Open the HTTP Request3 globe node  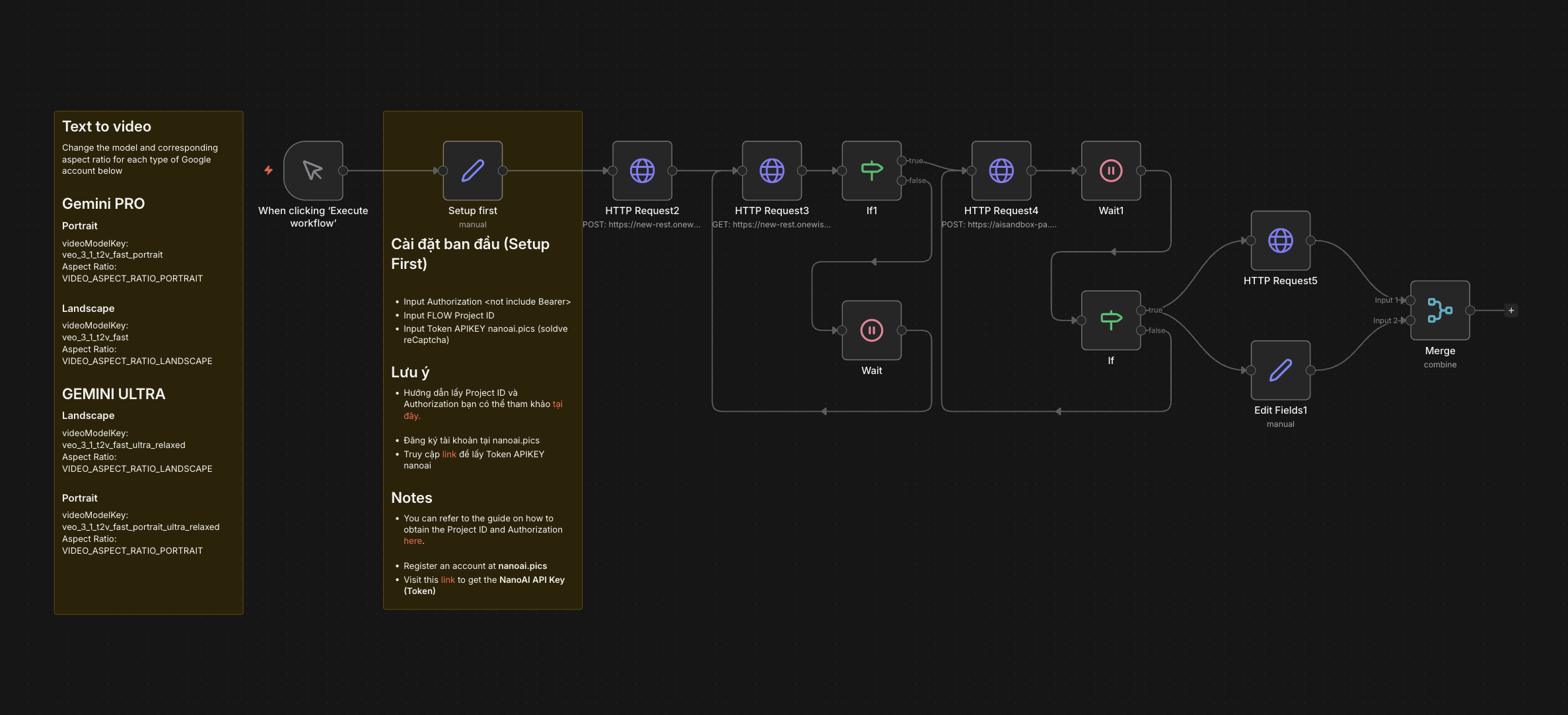click(771, 170)
